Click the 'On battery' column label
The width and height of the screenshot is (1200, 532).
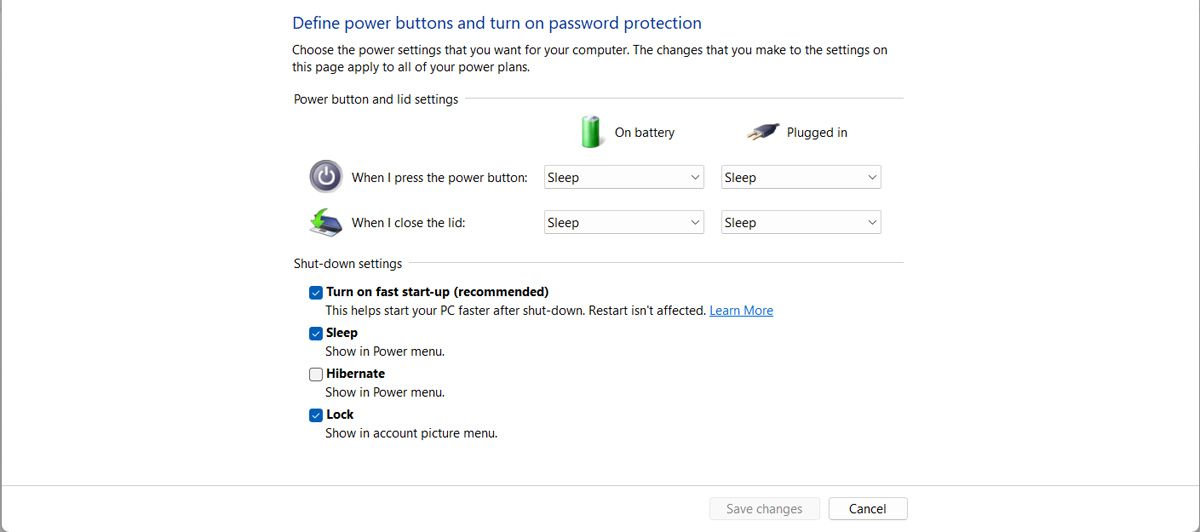point(644,132)
